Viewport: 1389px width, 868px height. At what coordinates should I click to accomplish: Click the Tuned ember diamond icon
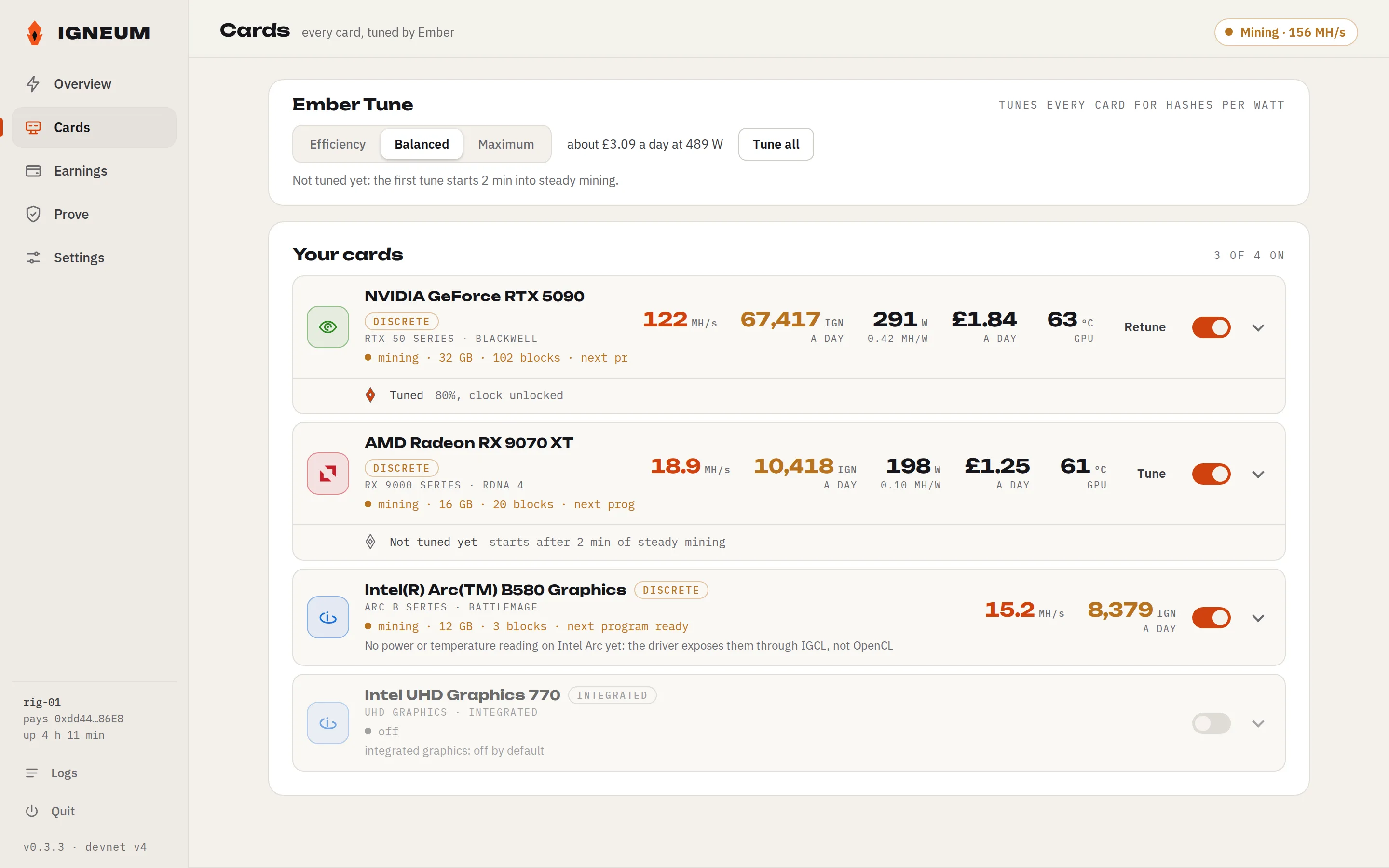[371, 395]
